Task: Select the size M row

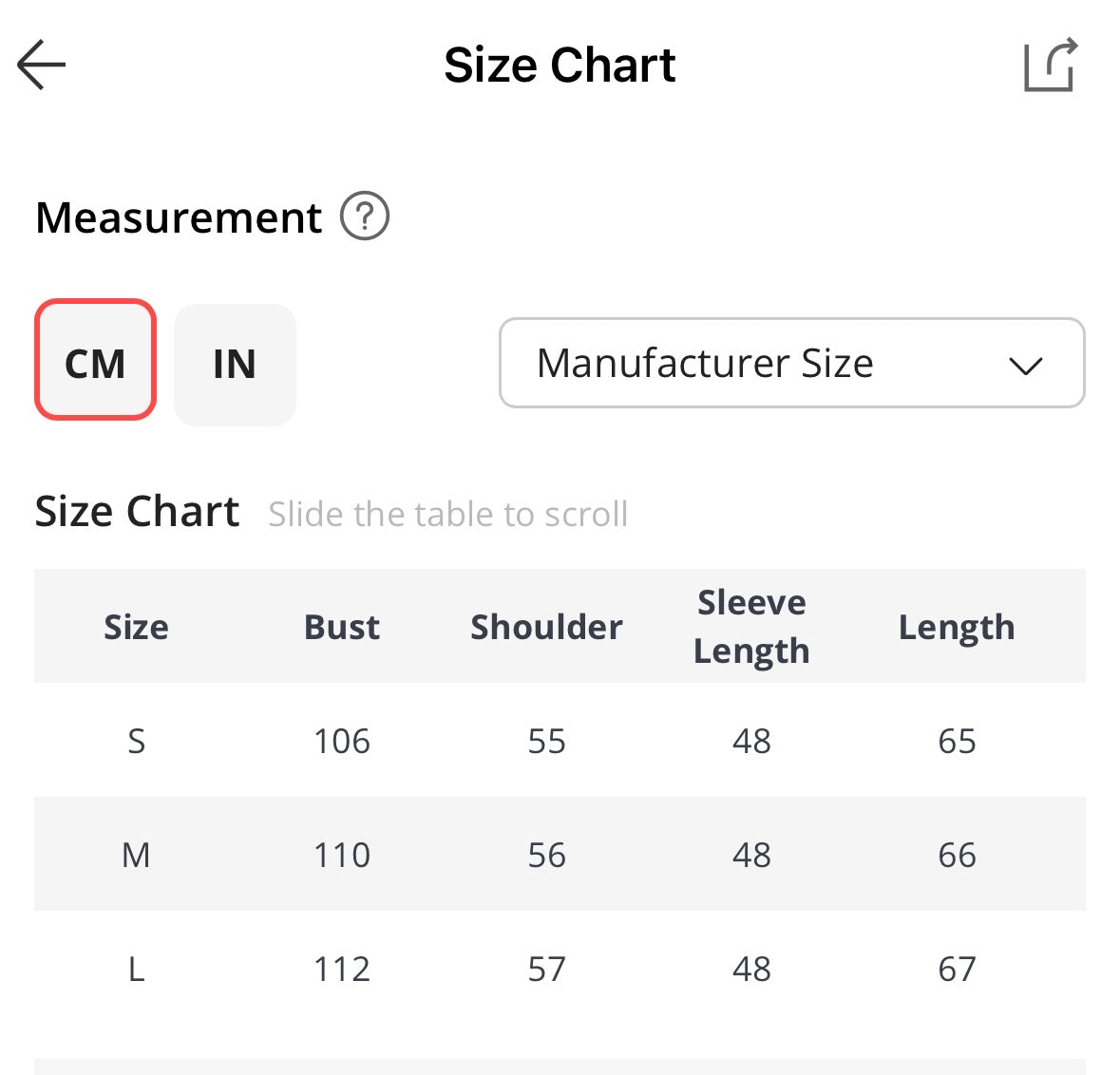Action: coord(560,854)
